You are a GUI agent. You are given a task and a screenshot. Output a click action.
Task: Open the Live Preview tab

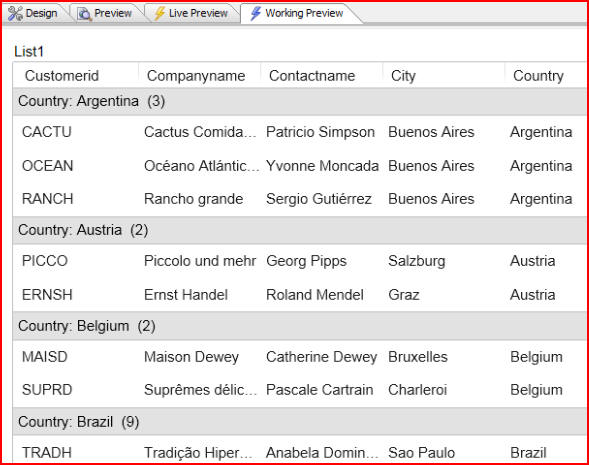192,14
